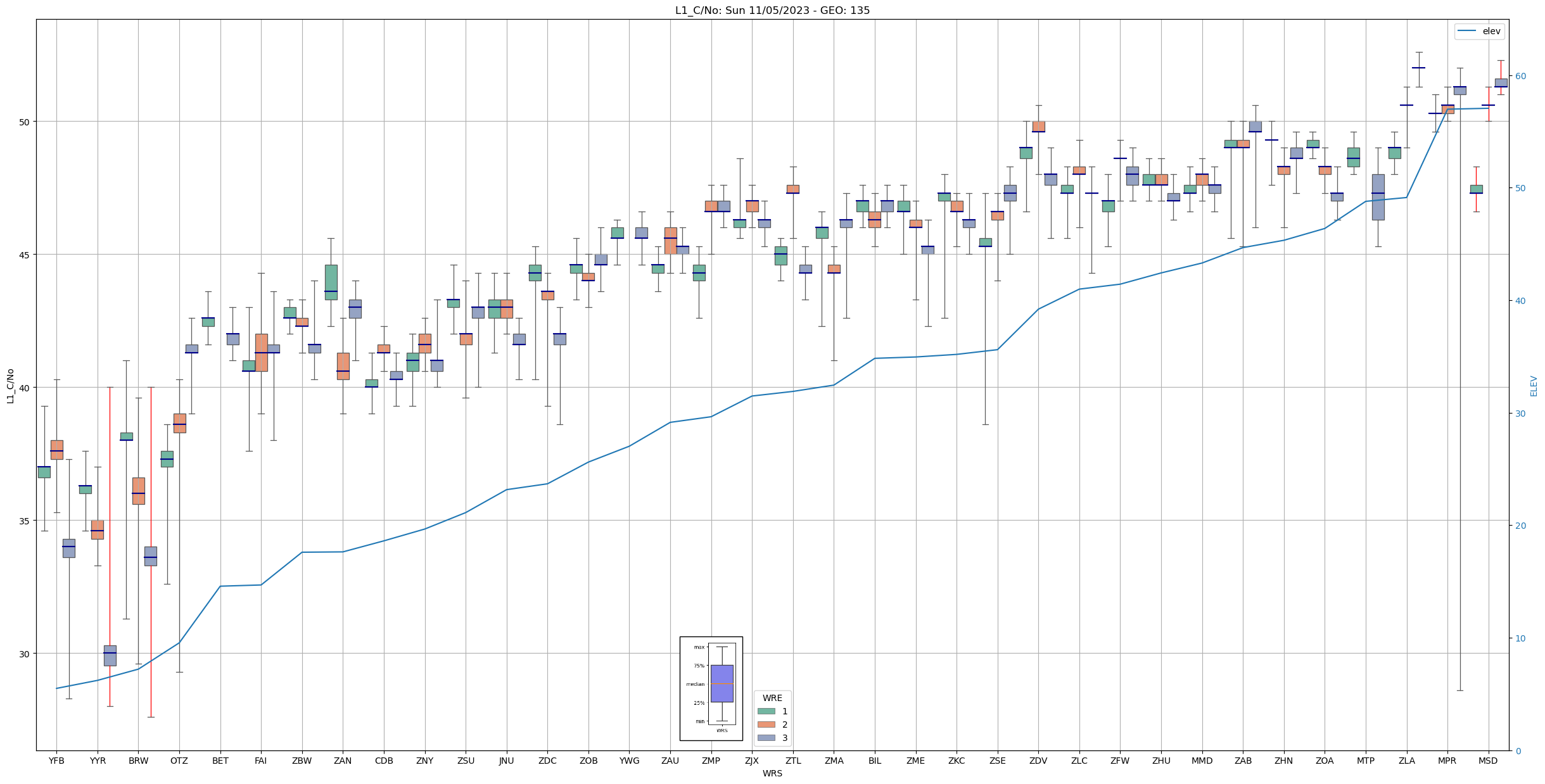Click the ZSU x-axis label
Image resolution: width=1545 pixels, height=784 pixels.
pyautogui.click(x=466, y=761)
